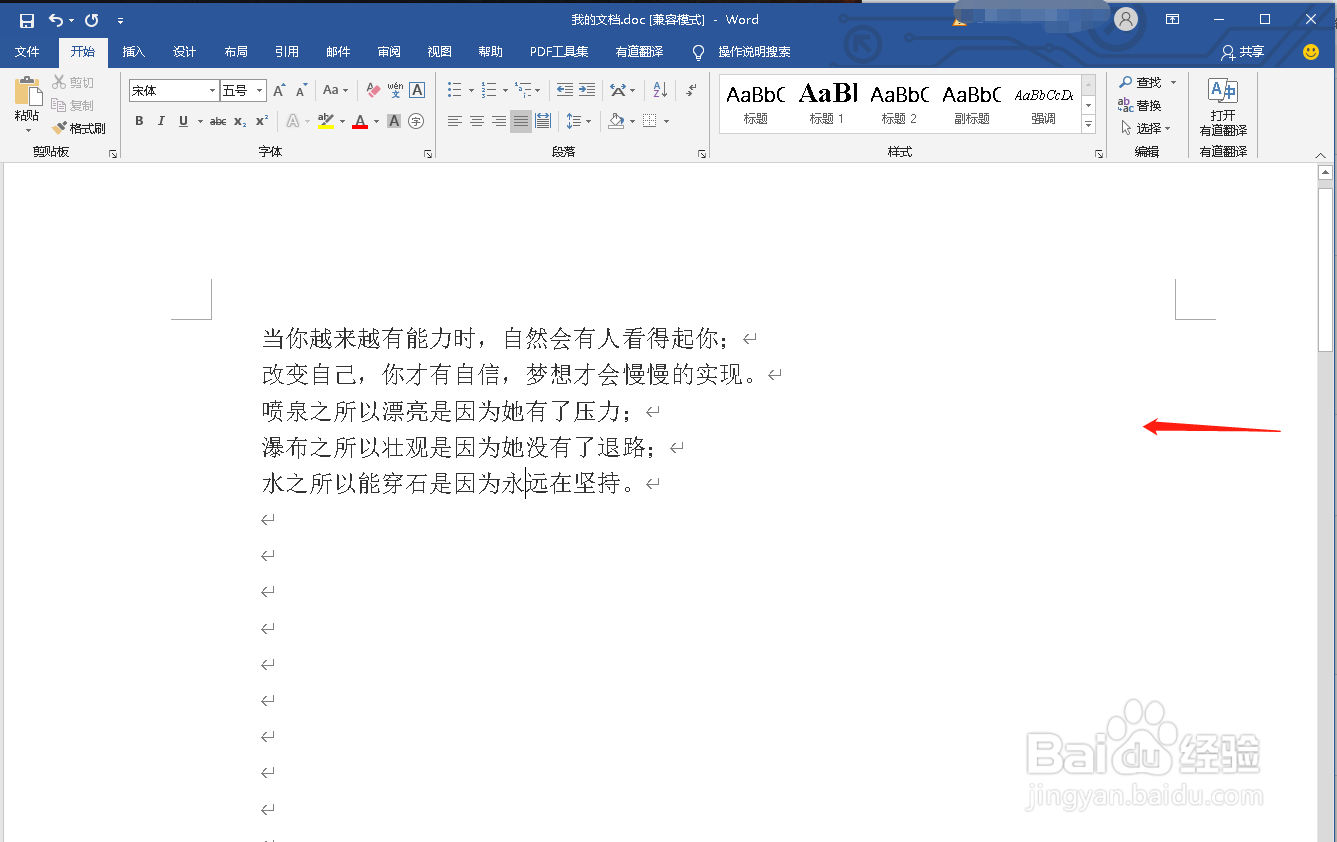
Task: Open the borders dropdown arrow
Action: 666,122
